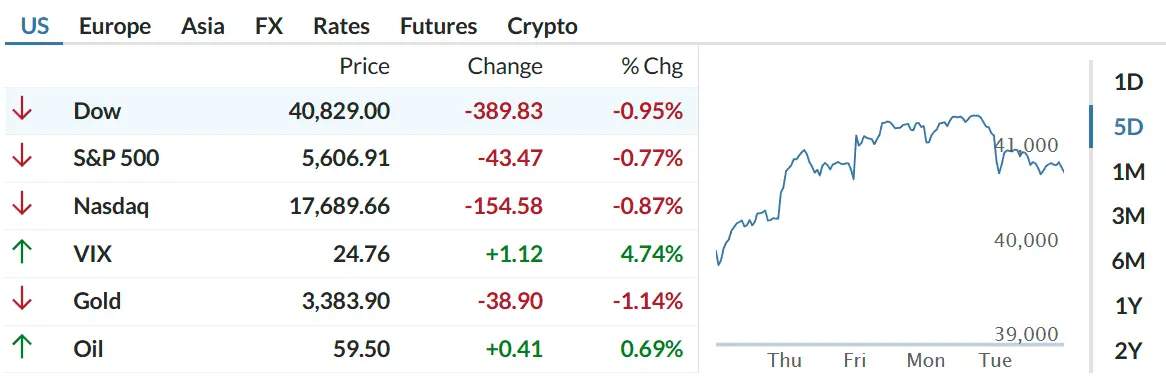Open the Asia markets tab
Image resolution: width=1166 pixels, height=380 pixels.
202,27
